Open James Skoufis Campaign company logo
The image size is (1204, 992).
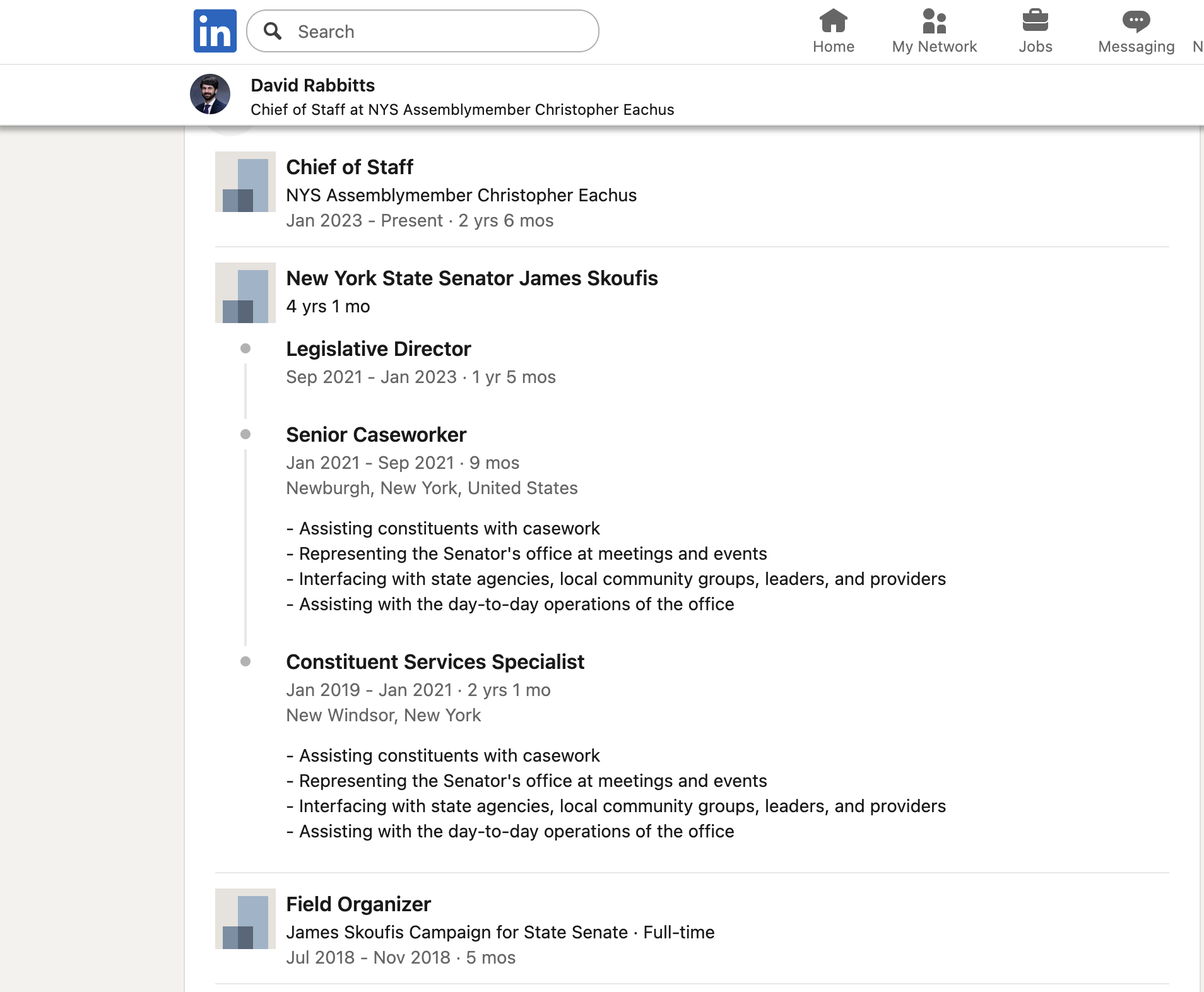[x=245, y=919]
